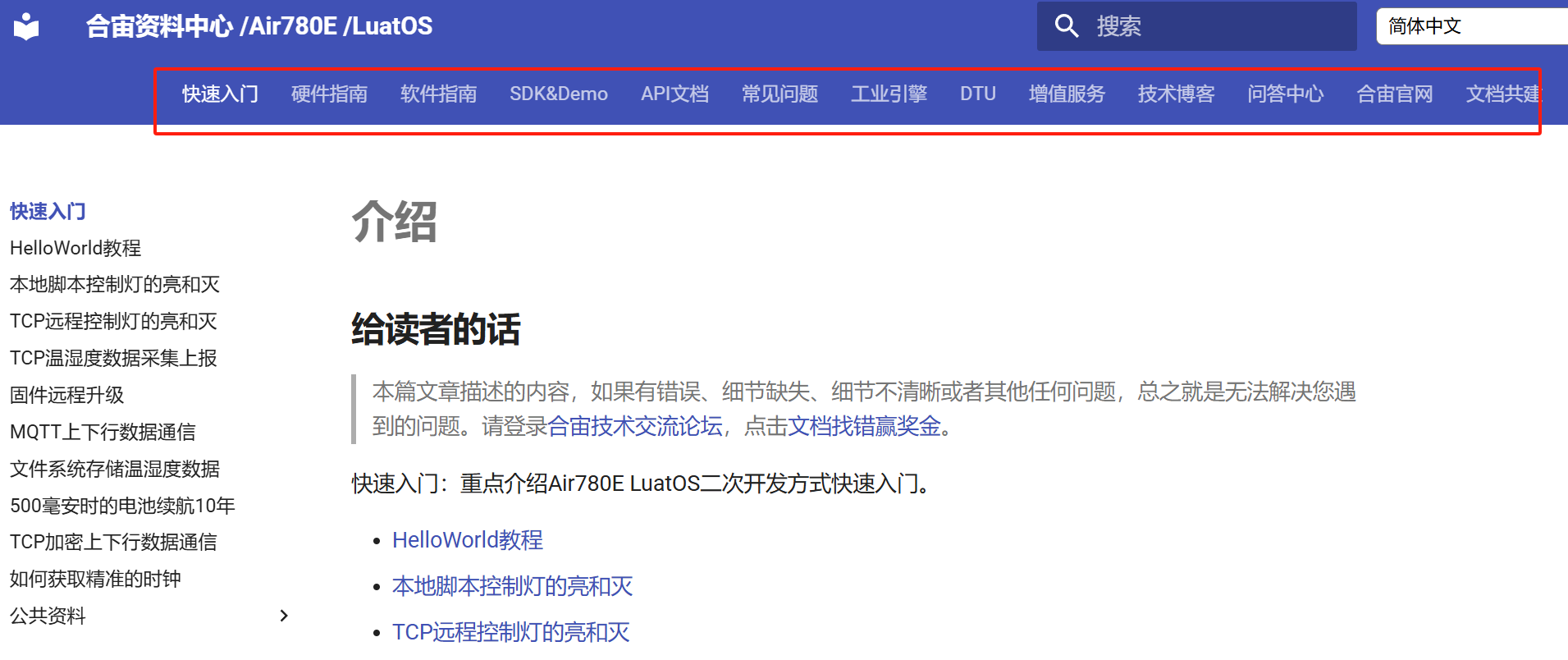The width and height of the screenshot is (1568, 660).
Task: Click the 介绍 page heading
Action: (395, 222)
